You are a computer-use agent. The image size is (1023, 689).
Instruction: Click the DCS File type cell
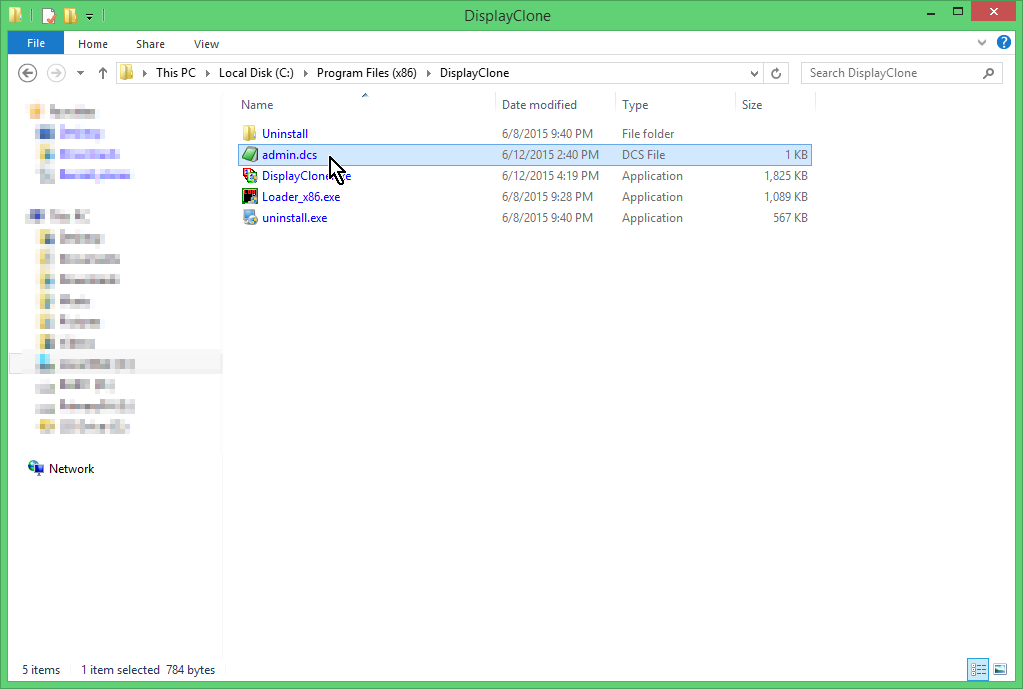(643, 155)
